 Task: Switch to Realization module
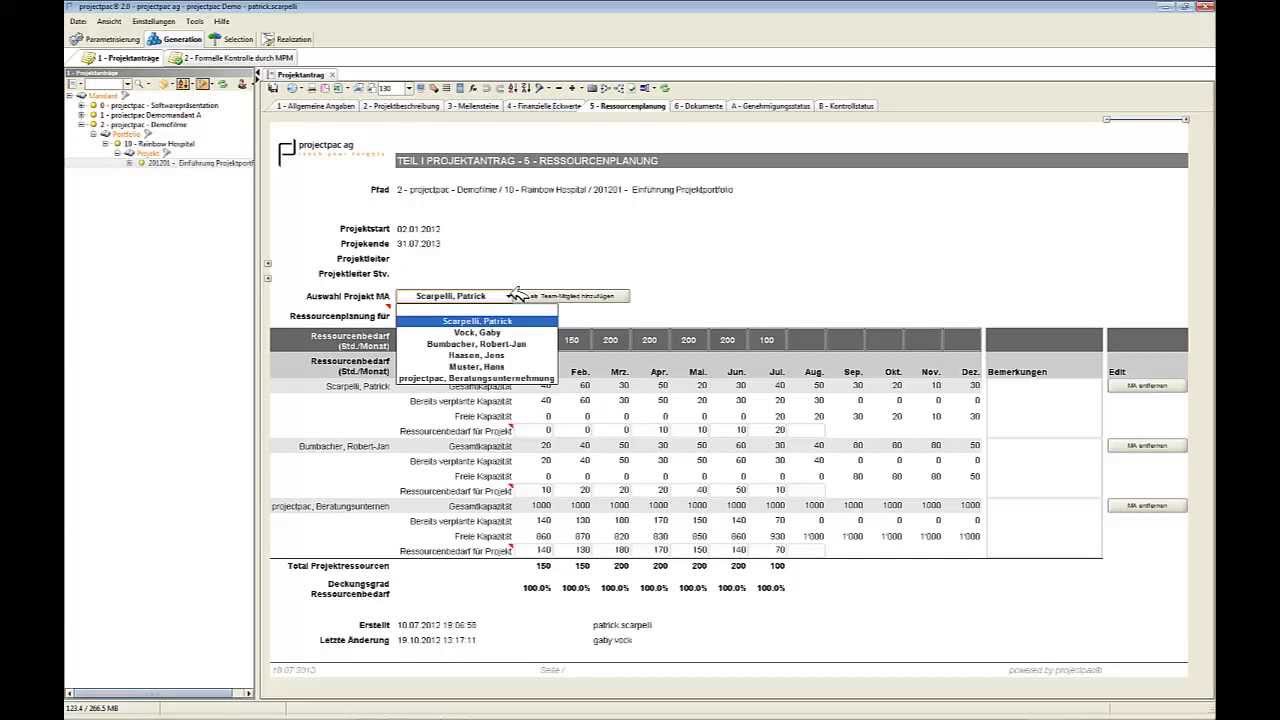[287, 39]
